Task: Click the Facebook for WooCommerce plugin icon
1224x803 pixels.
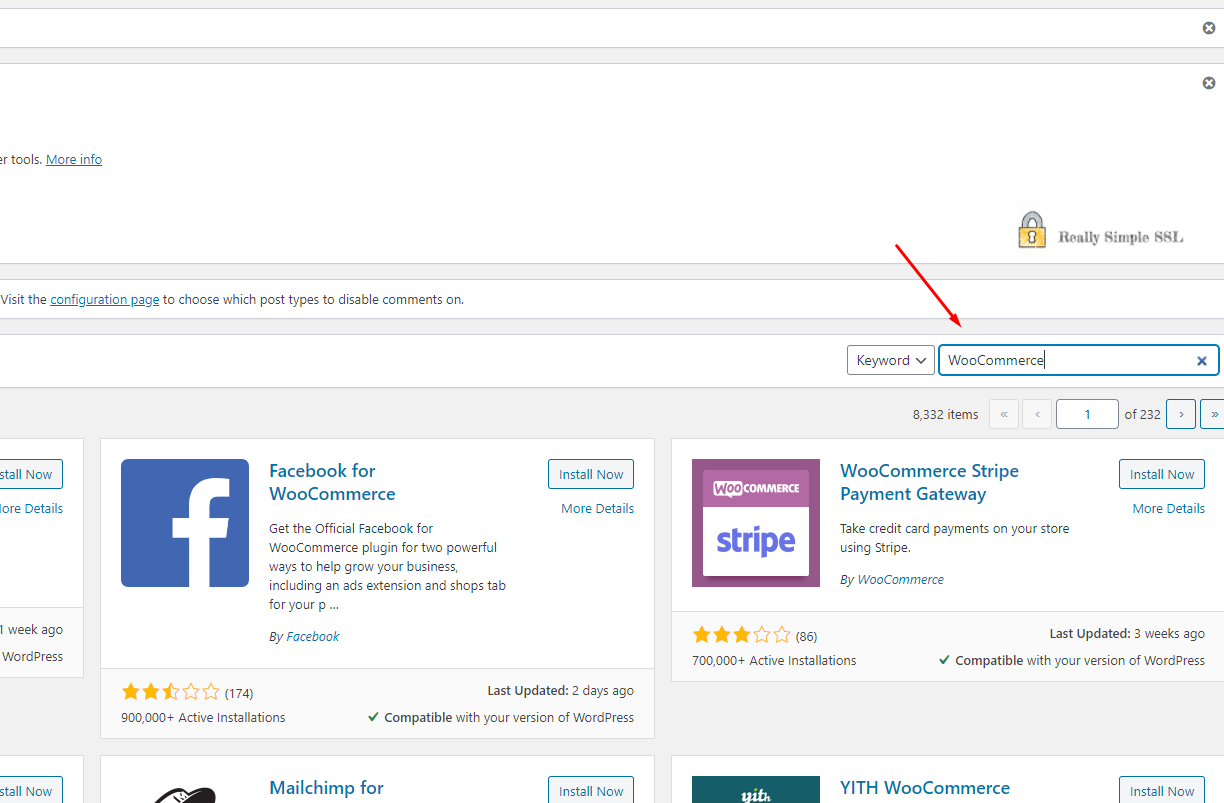Action: (x=185, y=523)
